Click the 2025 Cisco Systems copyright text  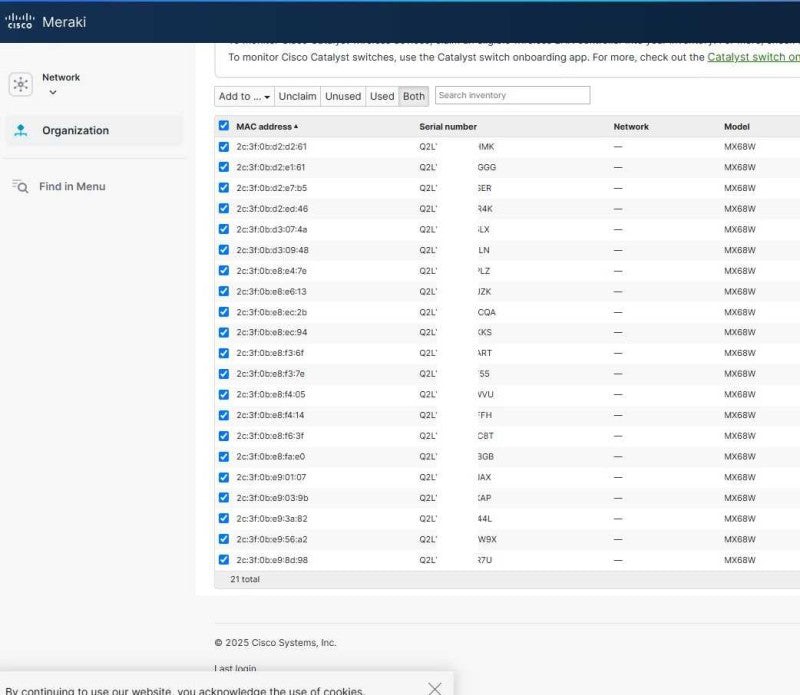click(276, 643)
